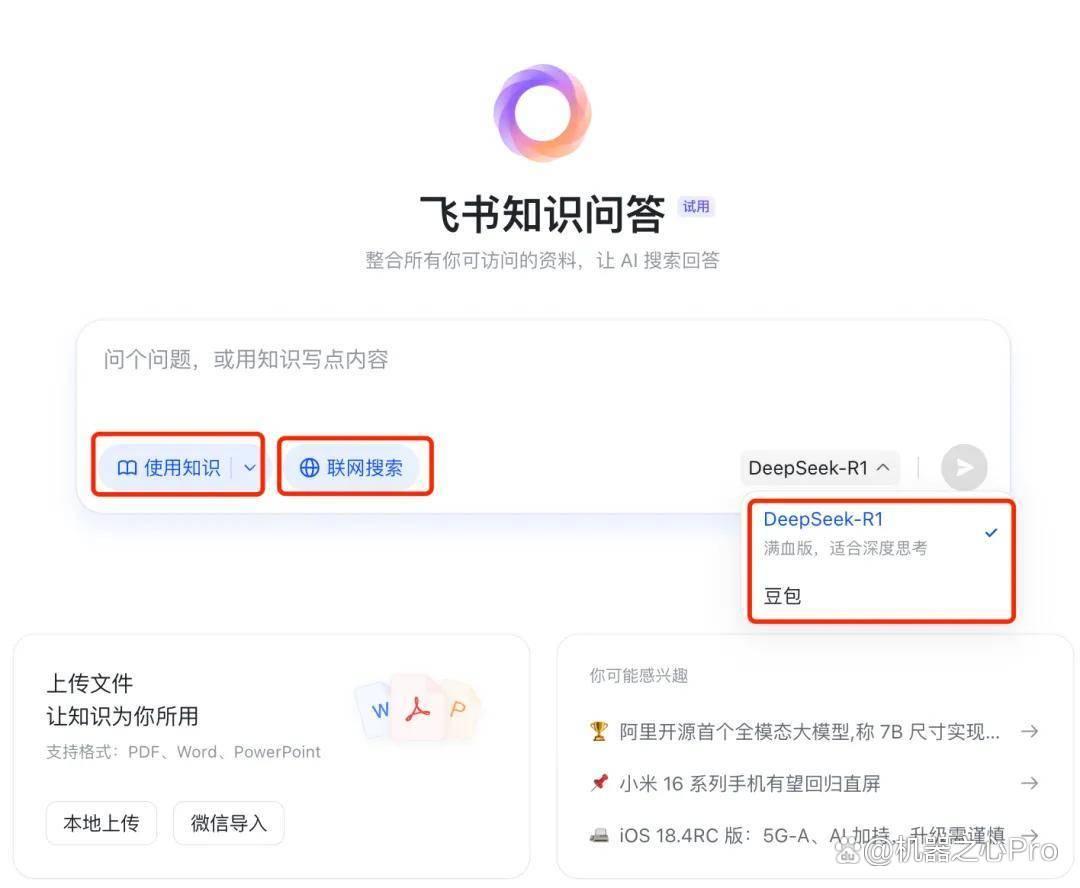This screenshot has height=888, width=1080.
Task: Focus the 问个问题 question input field
Action: [x=543, y=375]
